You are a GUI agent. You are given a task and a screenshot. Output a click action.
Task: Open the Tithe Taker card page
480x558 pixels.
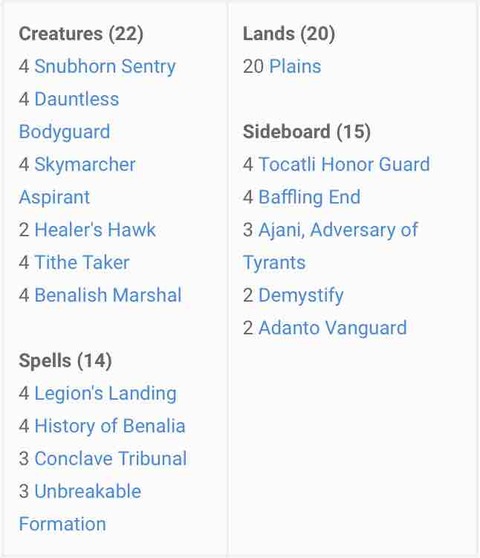coord(82,262)
